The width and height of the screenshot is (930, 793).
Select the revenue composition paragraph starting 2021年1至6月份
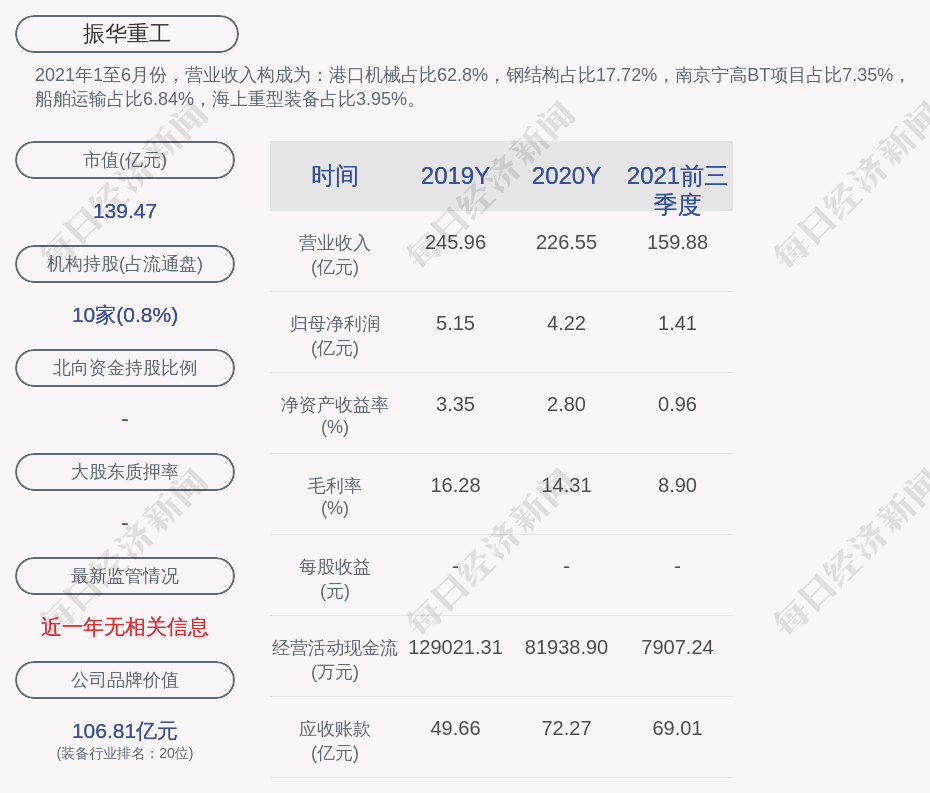(x=470, y=87)
